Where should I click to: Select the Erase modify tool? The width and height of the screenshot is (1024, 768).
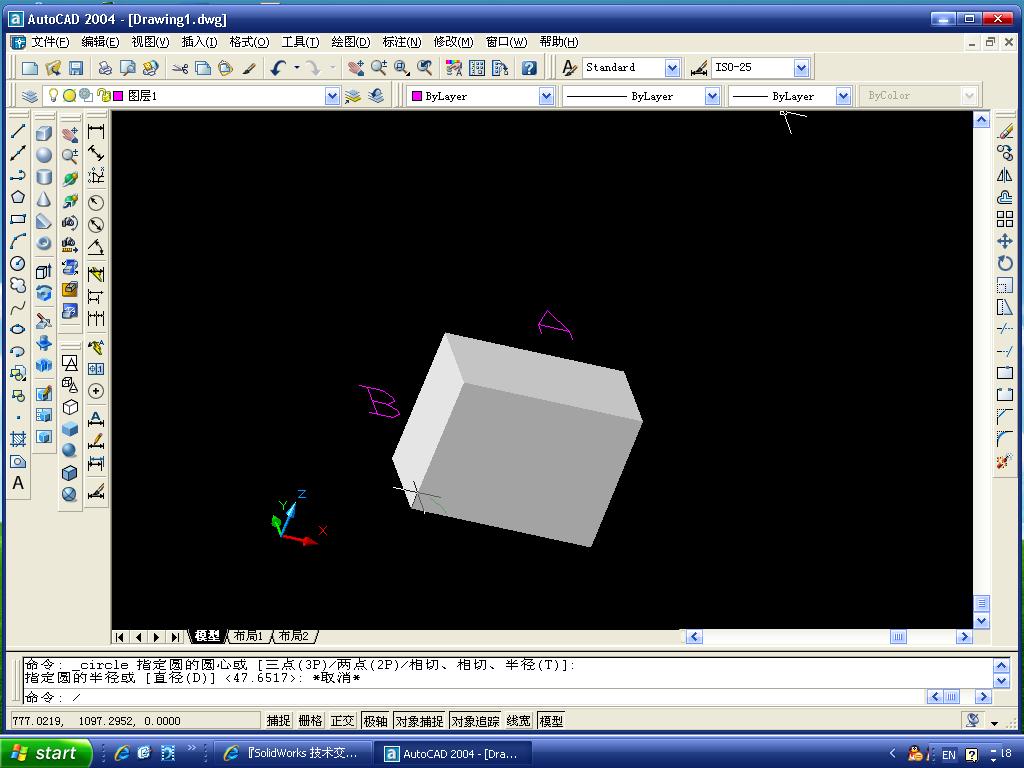(x=1005, y=131)
